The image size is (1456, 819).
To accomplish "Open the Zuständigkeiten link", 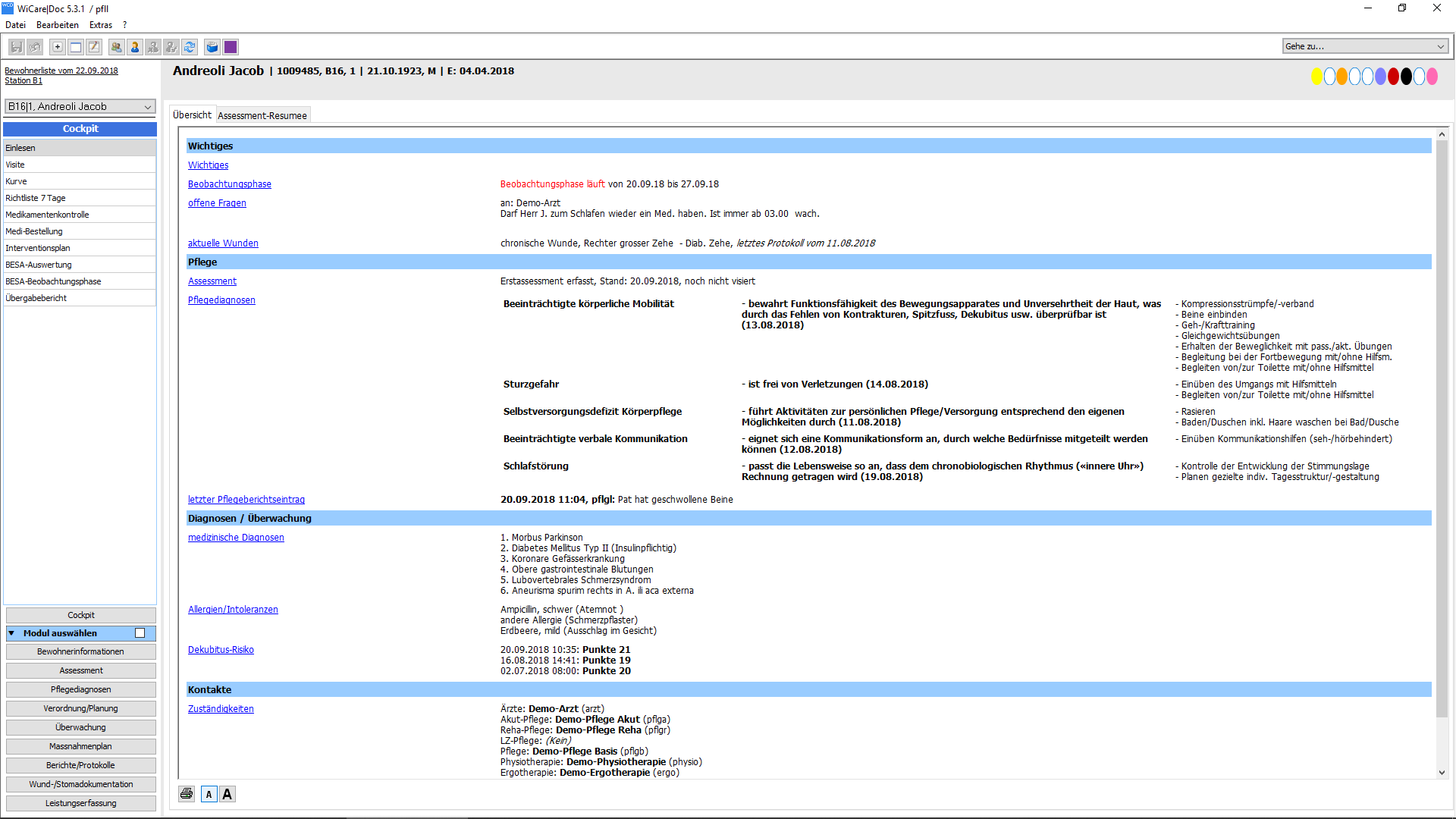I will [221, 709].
